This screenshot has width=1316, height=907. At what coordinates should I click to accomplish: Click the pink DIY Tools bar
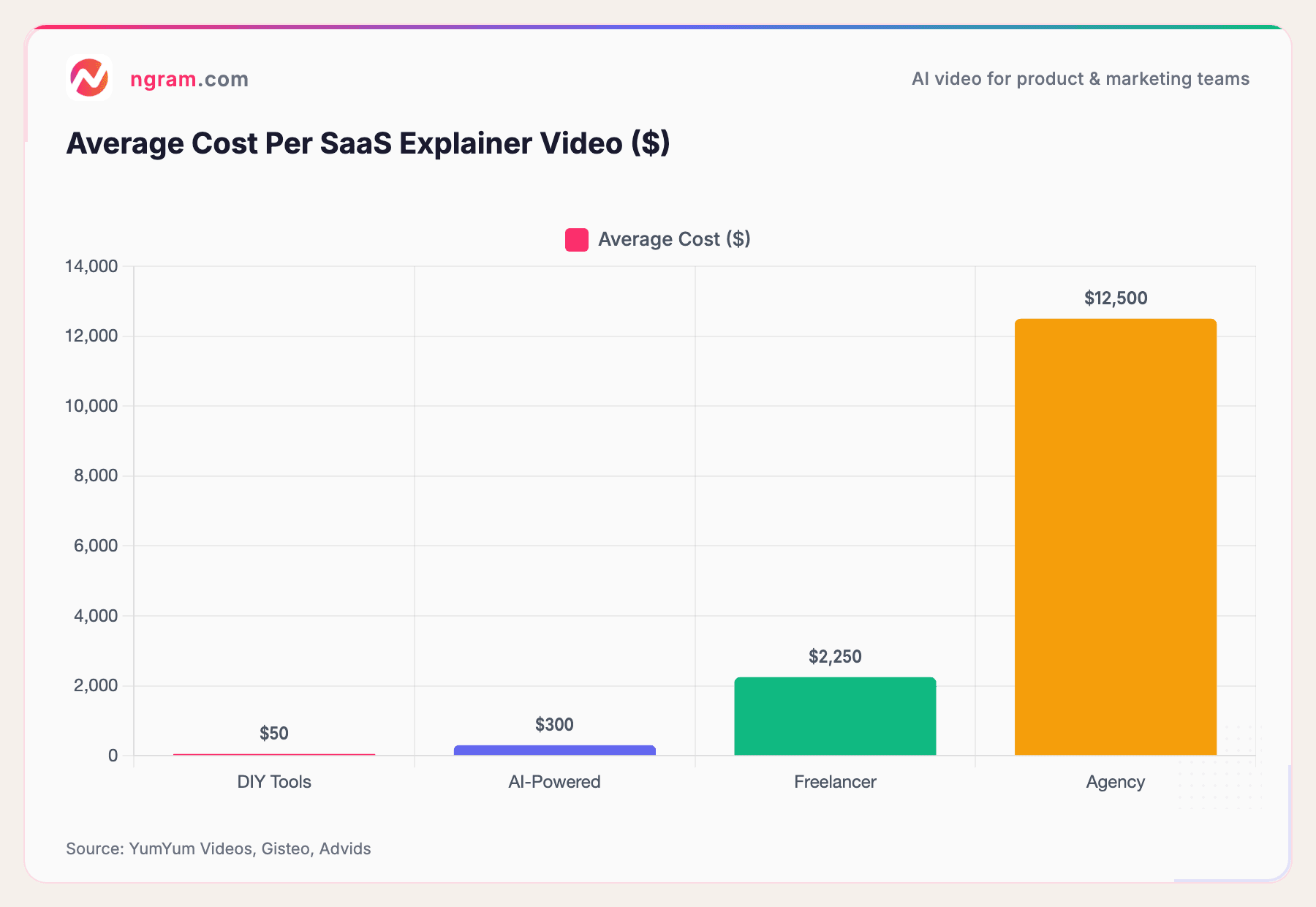click(273, 753)
